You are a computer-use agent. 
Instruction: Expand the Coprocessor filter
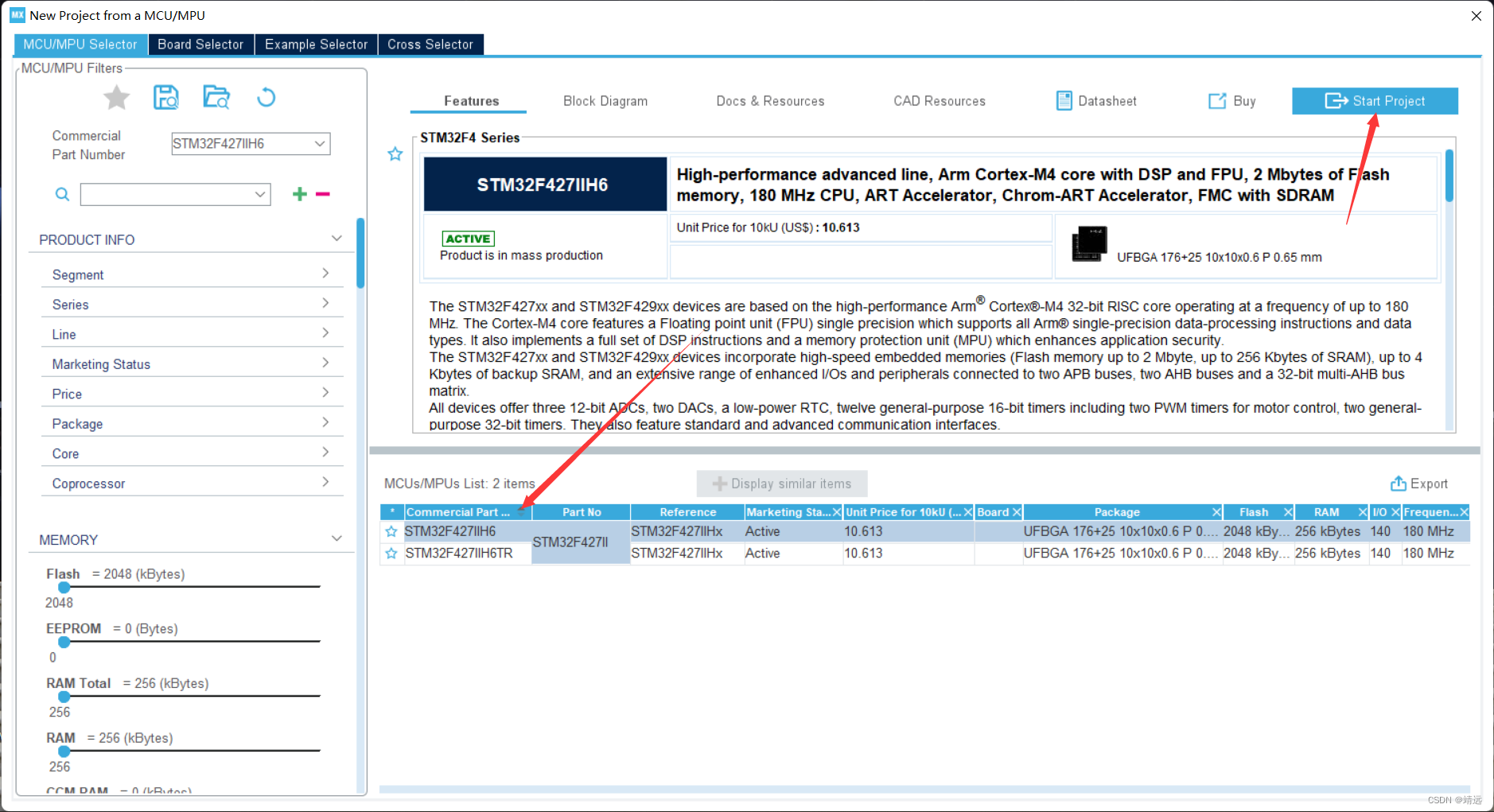pyautogui.click(x=325, y=482)
